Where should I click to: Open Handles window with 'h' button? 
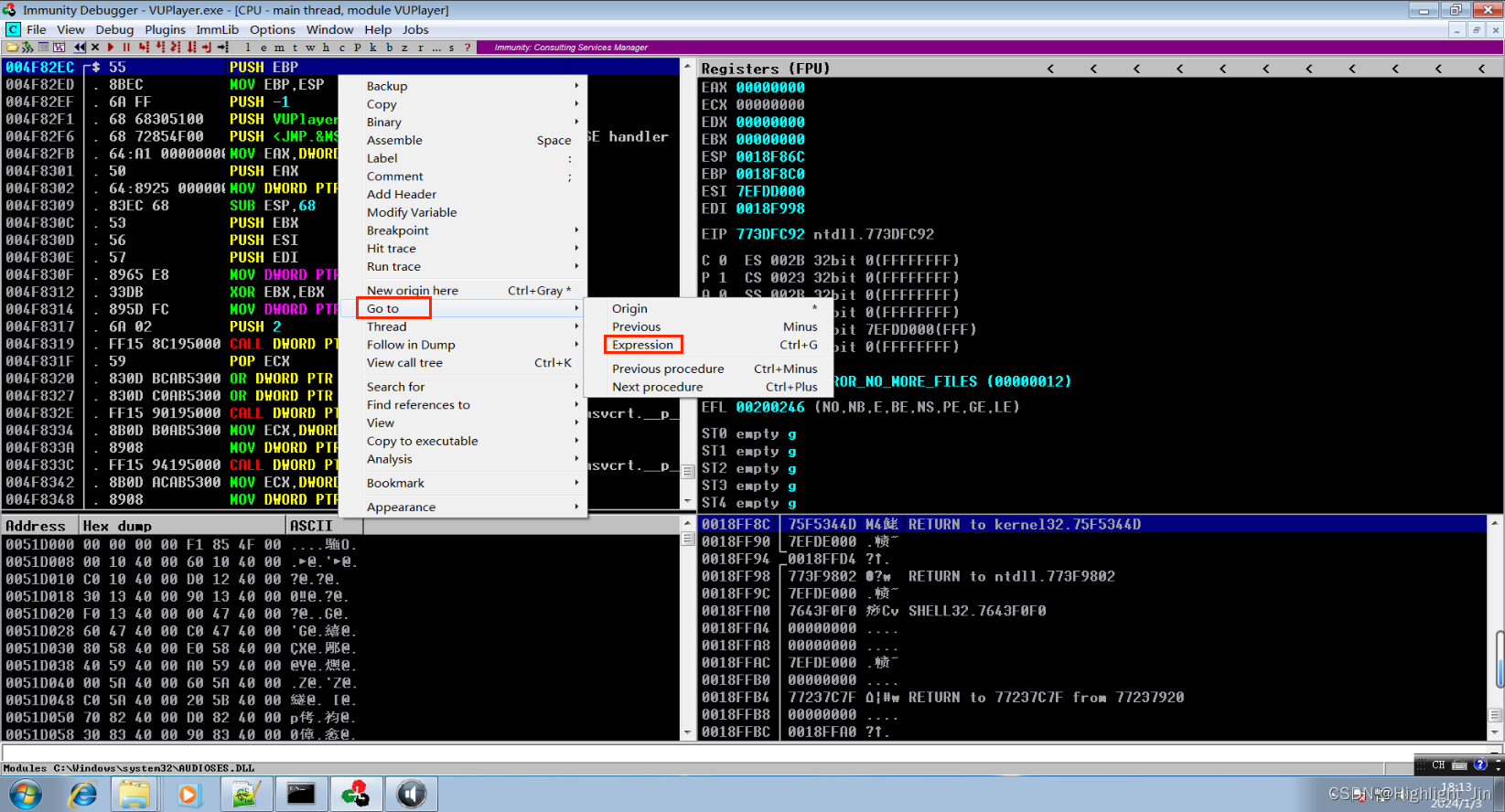326,47
